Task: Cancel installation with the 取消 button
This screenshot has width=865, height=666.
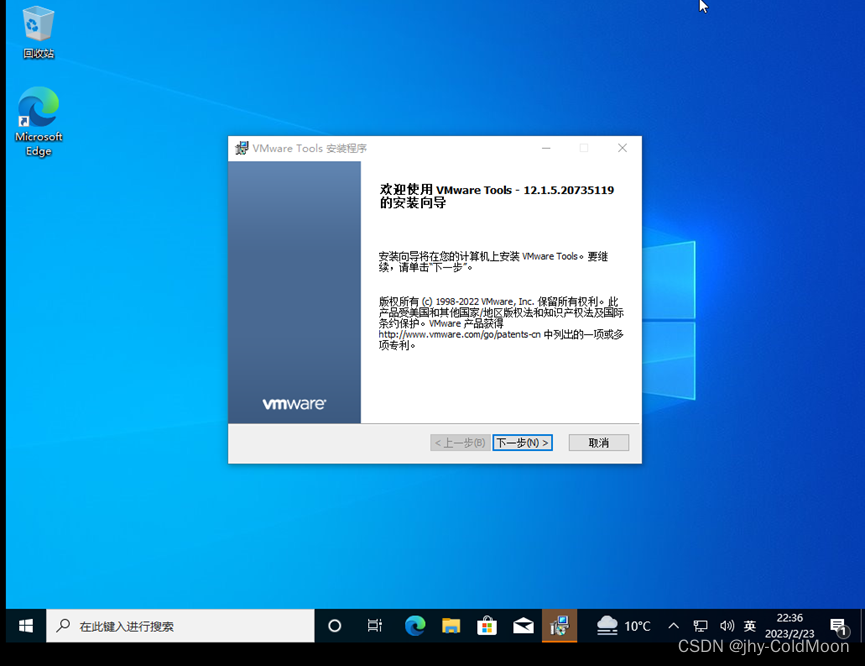Action: [598, 442]
